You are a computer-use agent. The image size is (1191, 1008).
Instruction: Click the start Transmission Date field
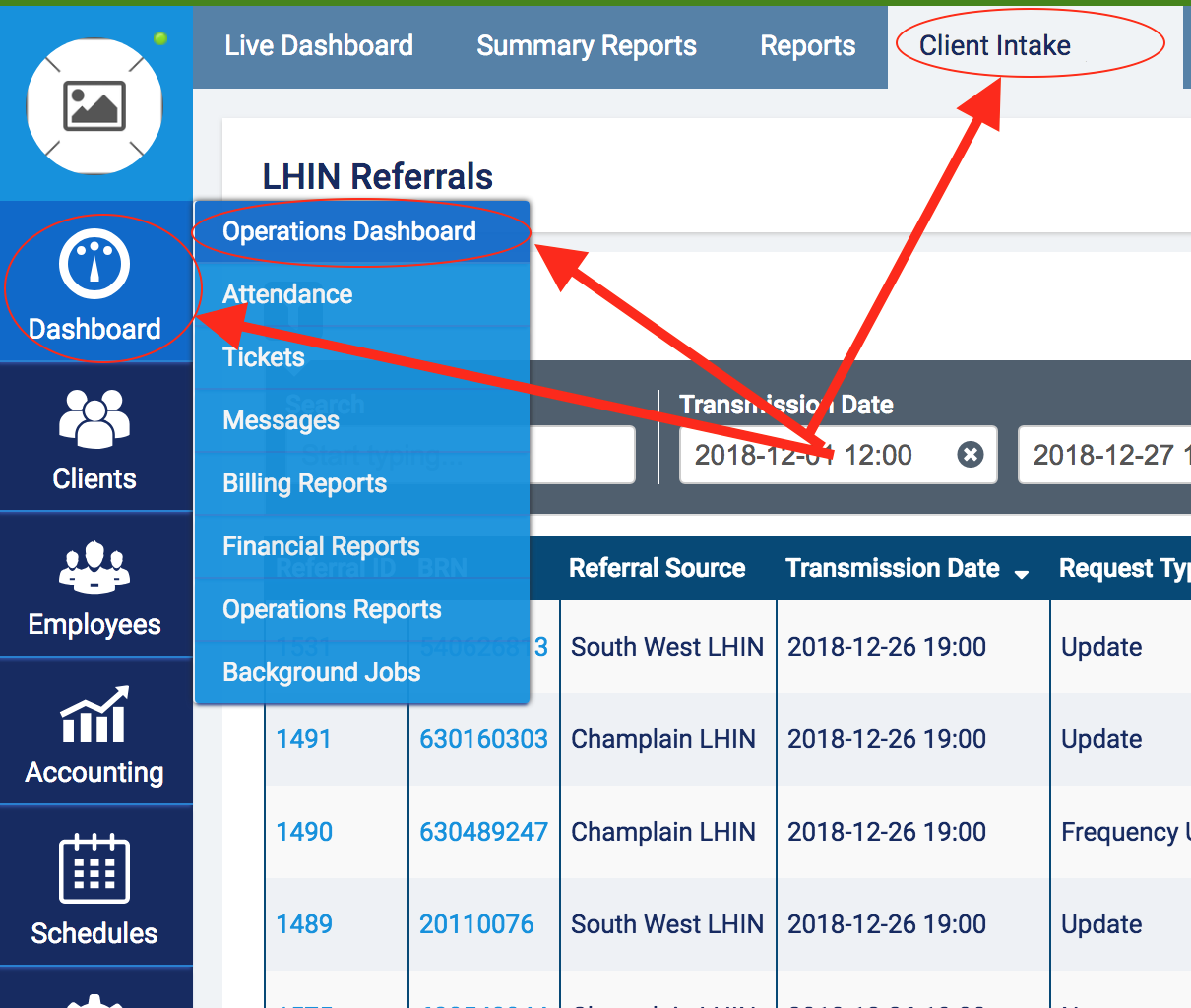pos(838,454)
